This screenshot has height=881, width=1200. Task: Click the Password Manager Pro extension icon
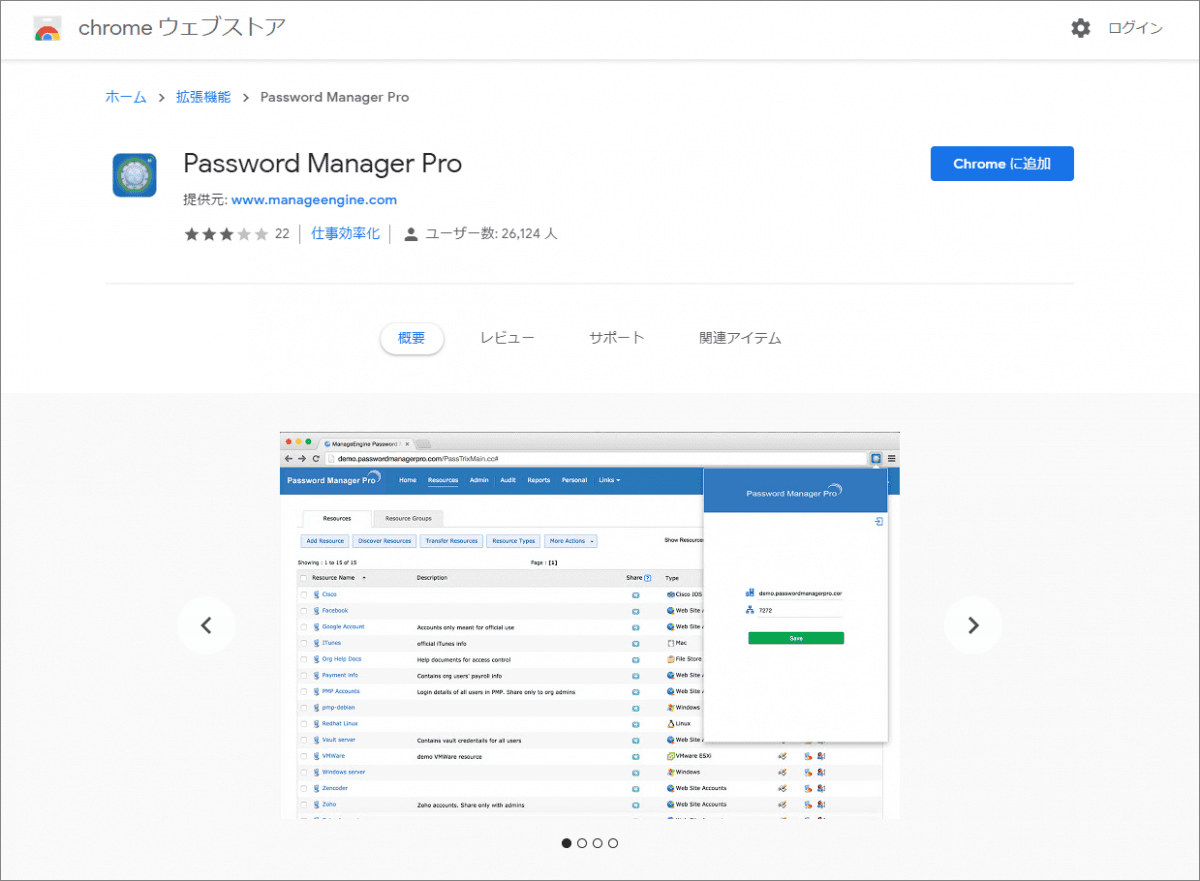(x=134, y=175)
